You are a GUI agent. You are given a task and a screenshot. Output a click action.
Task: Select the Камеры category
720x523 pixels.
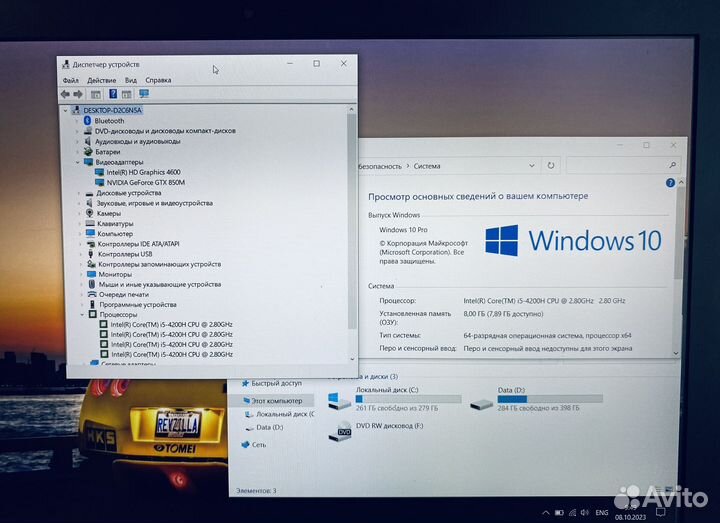tap(108, 214)
